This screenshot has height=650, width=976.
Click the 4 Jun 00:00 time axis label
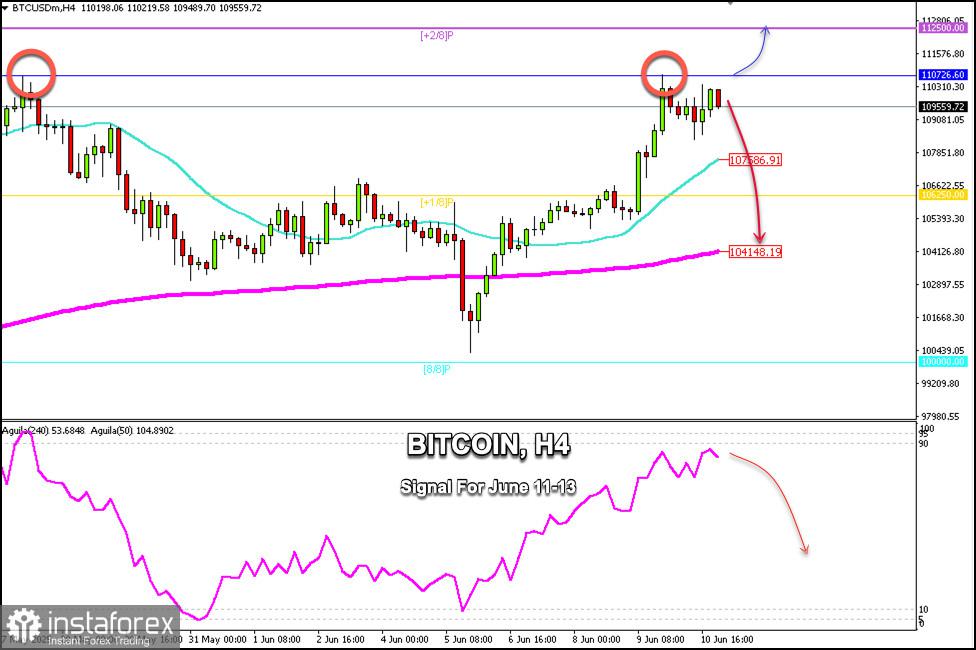[x=405, y=639]
